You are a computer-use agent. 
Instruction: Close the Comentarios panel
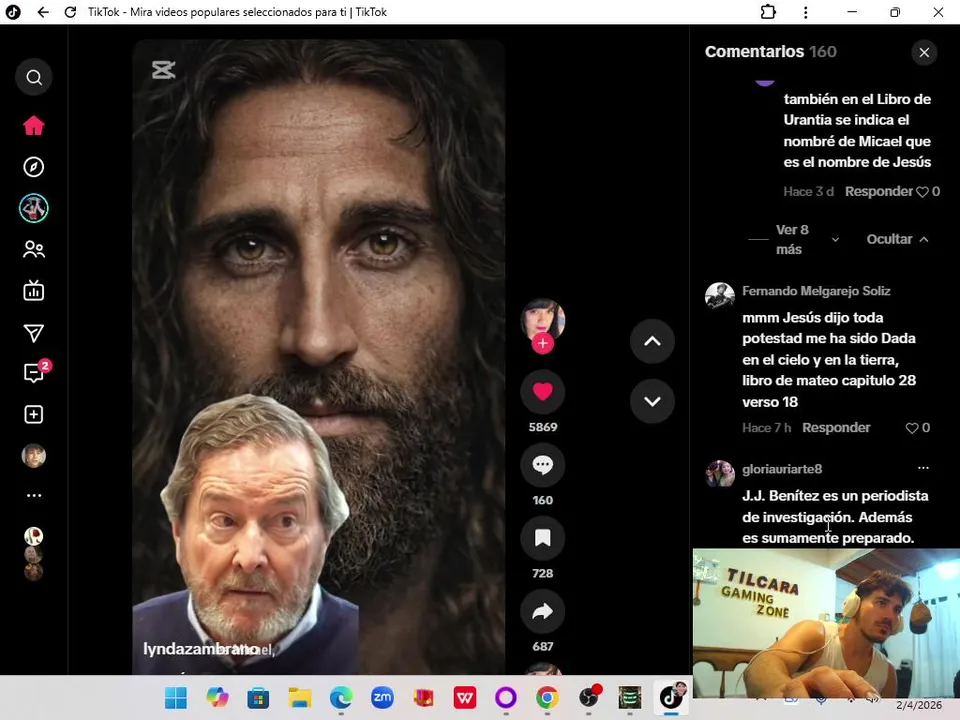[924, 53]
